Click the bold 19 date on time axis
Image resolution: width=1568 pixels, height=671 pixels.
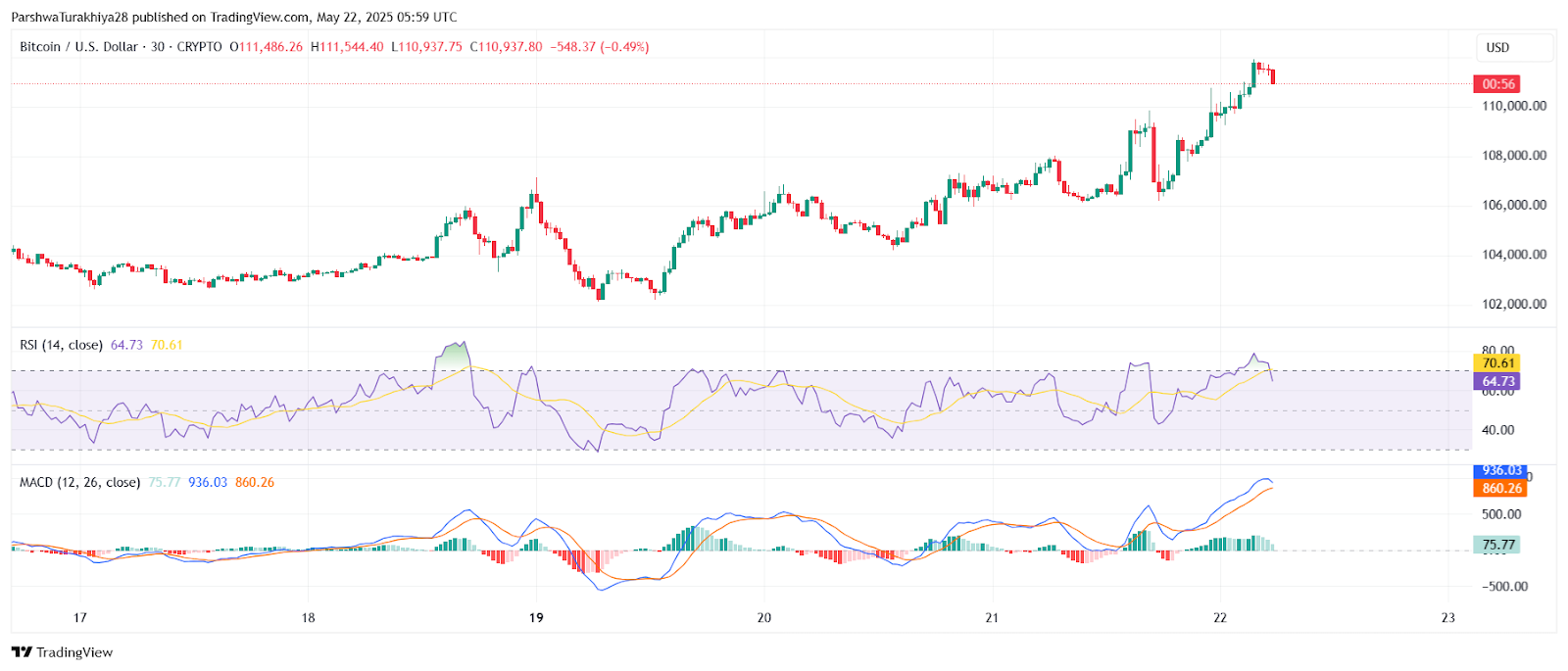[x=536, y=618]
